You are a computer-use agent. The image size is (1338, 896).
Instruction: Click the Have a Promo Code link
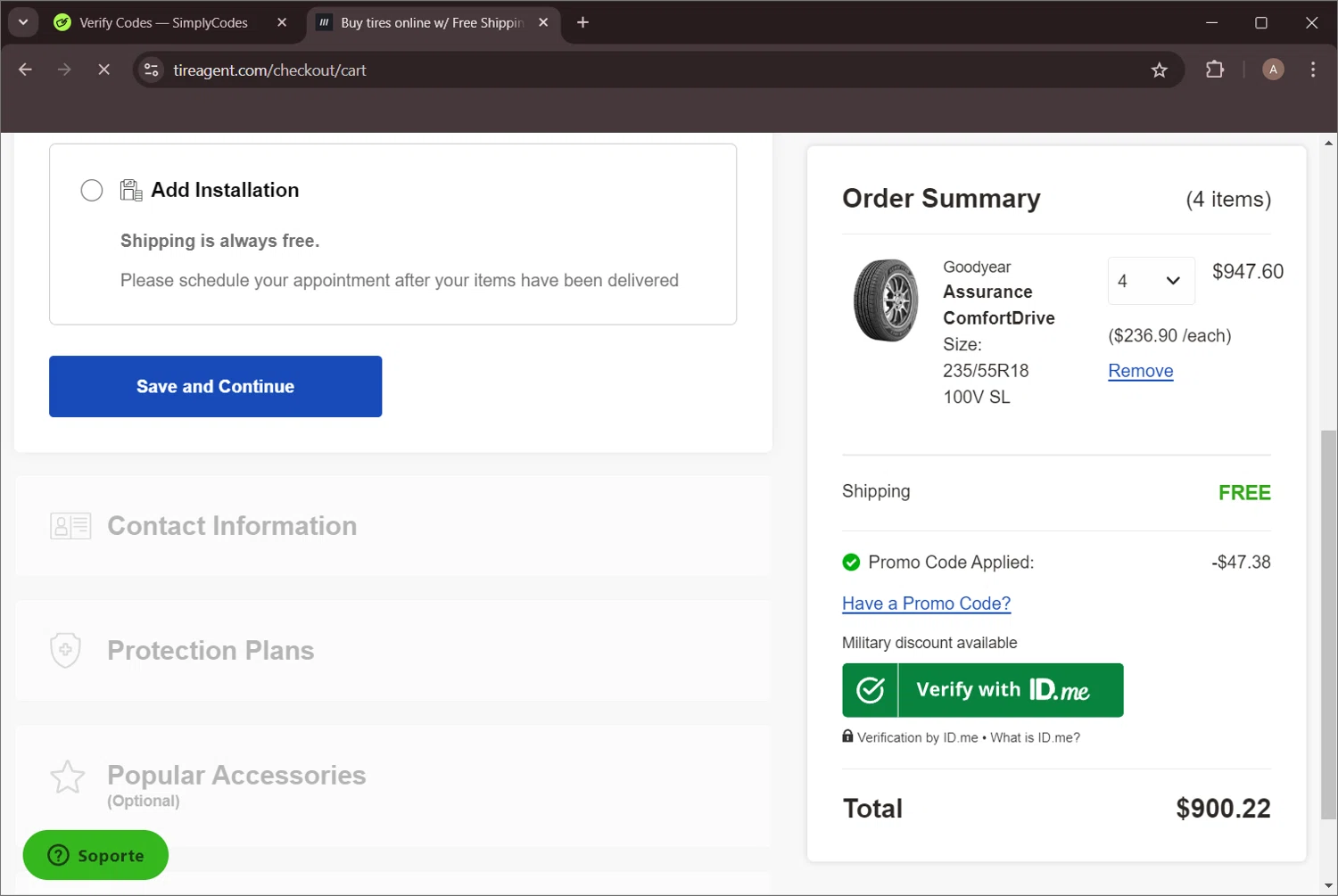coord(926,604)
